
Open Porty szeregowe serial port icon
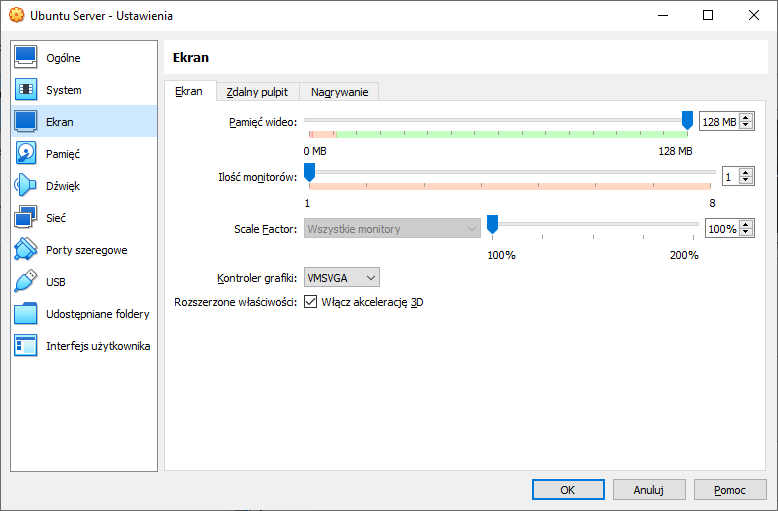tap(26, 250)
